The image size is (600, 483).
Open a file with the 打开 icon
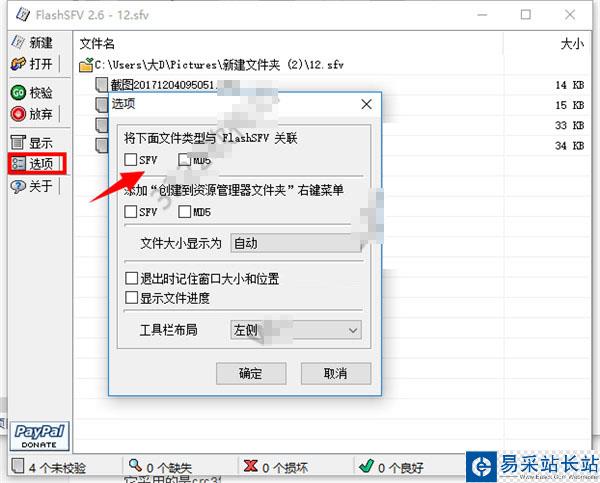[x=18, y=64]
